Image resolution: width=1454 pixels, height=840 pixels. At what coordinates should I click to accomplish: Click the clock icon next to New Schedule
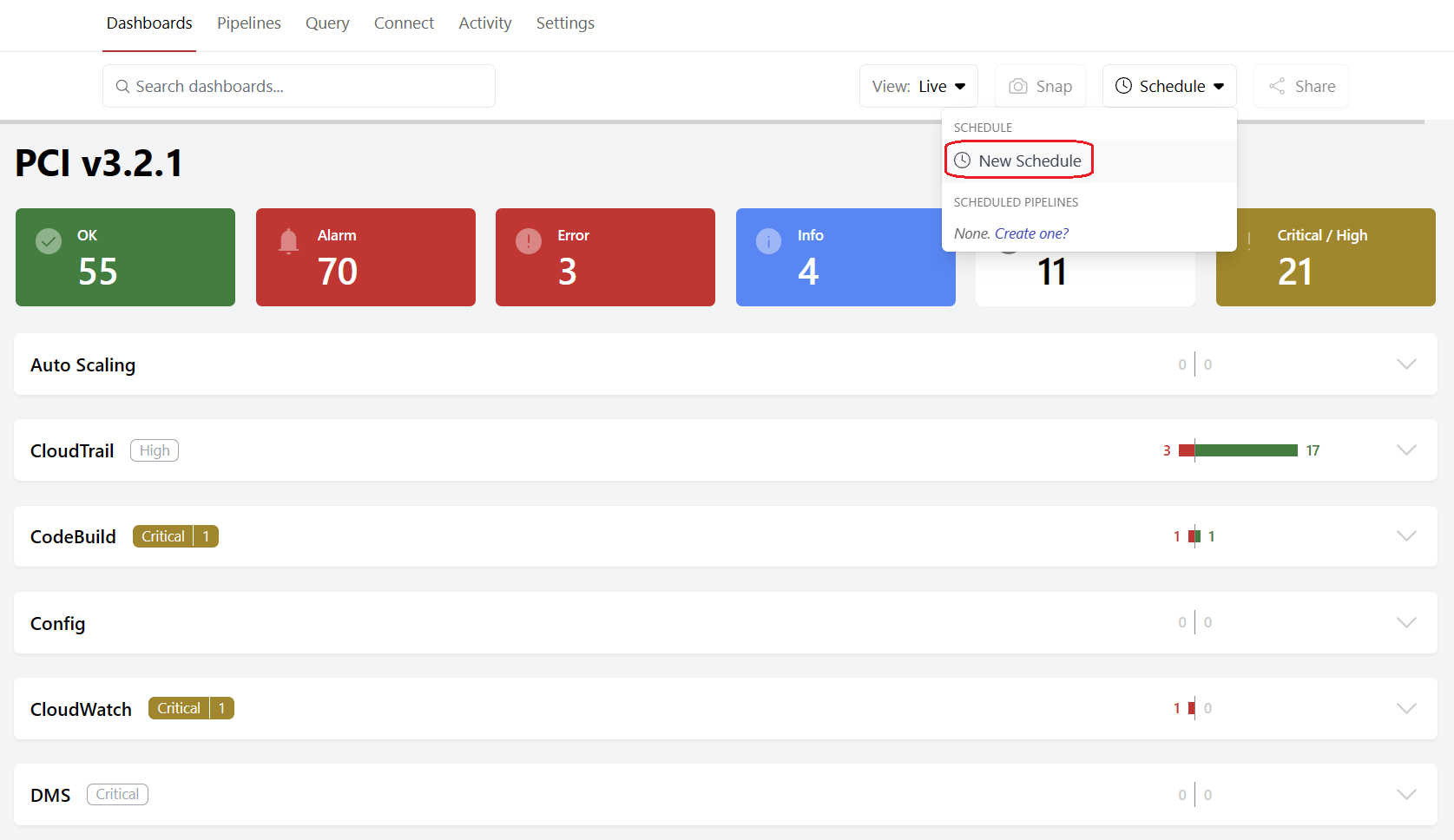coord(962,160)
